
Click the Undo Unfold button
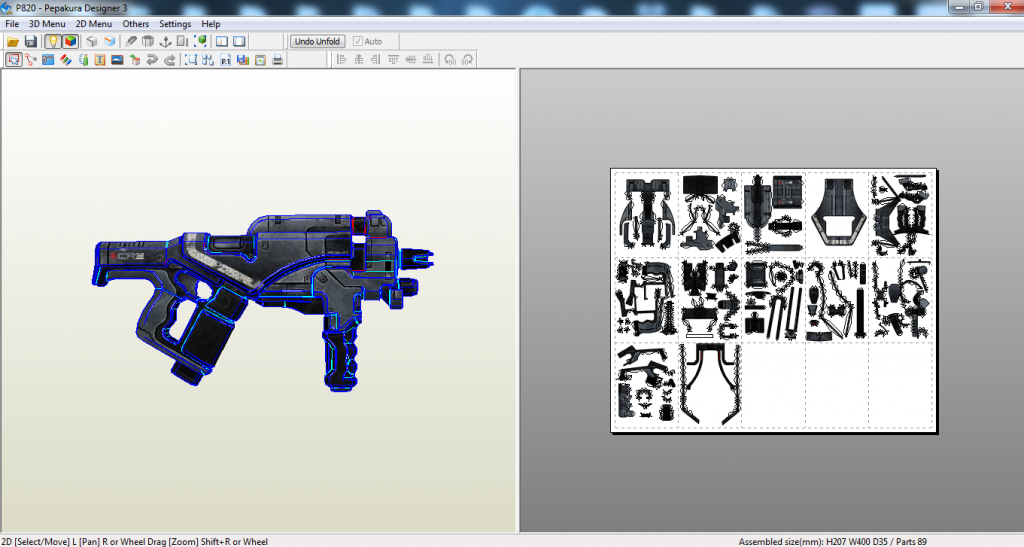317,41
